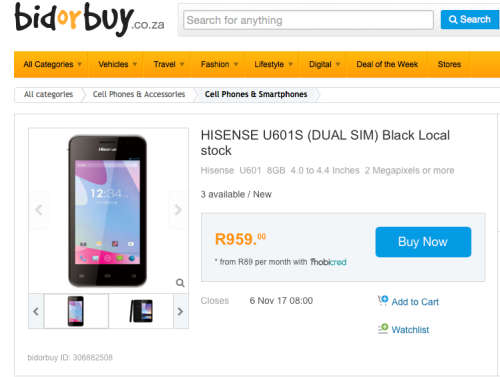Image resolution: width=500 pixels, height=377 pixels.
Task: Click the bidorbuy.co.za logo
Action: point(89,19)
